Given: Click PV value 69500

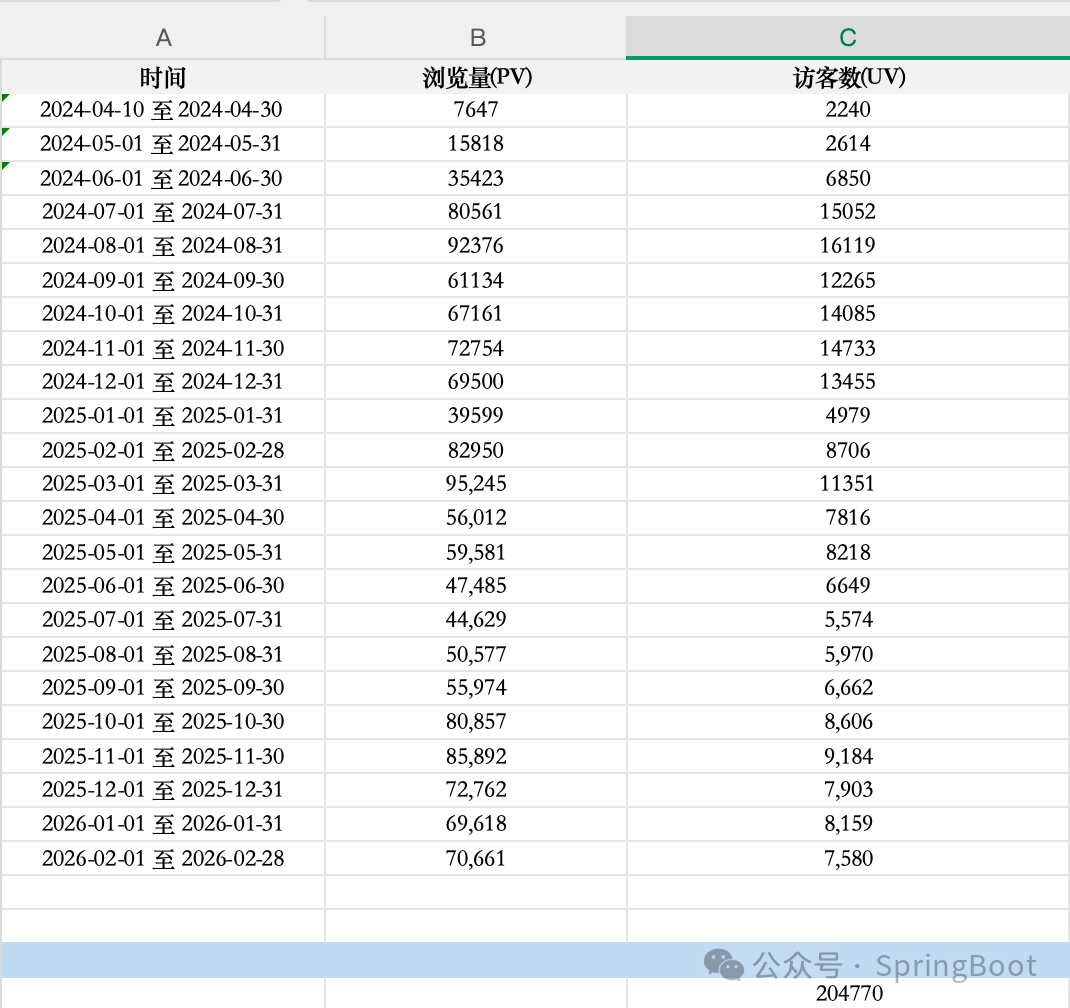Looking at the screenshot, I should [476, 381].
